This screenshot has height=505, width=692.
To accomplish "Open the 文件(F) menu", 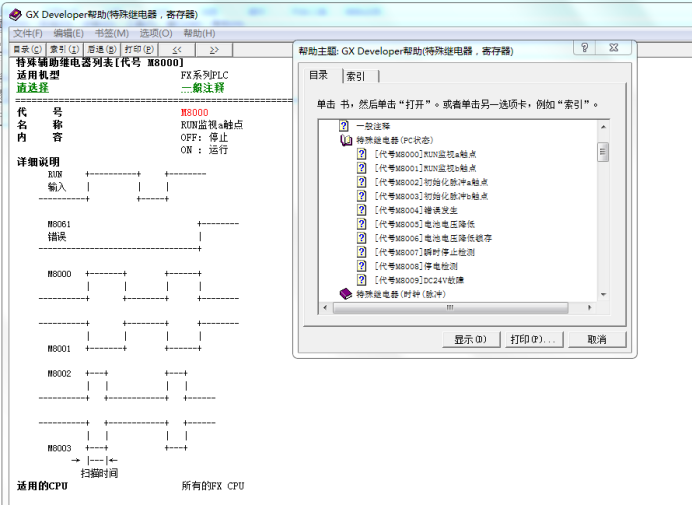I will click(x=27, y=33).
